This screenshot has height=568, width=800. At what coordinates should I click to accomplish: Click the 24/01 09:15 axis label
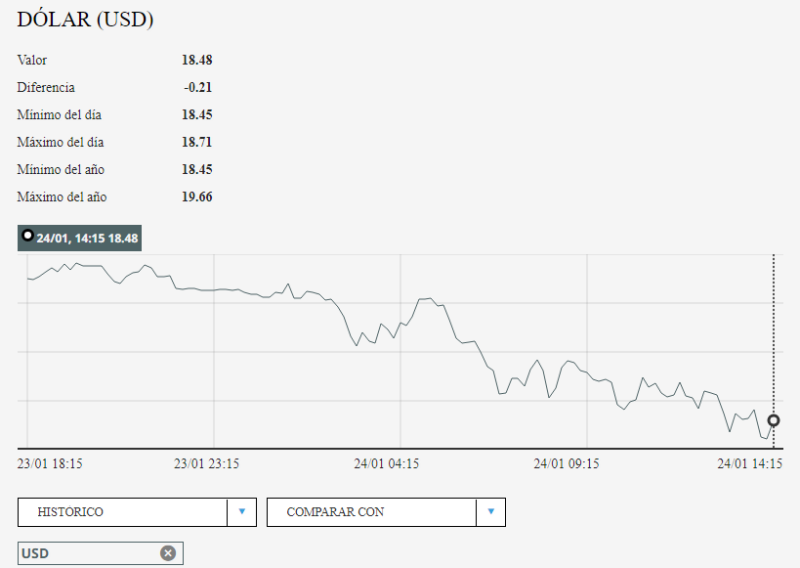pos(567,463)
